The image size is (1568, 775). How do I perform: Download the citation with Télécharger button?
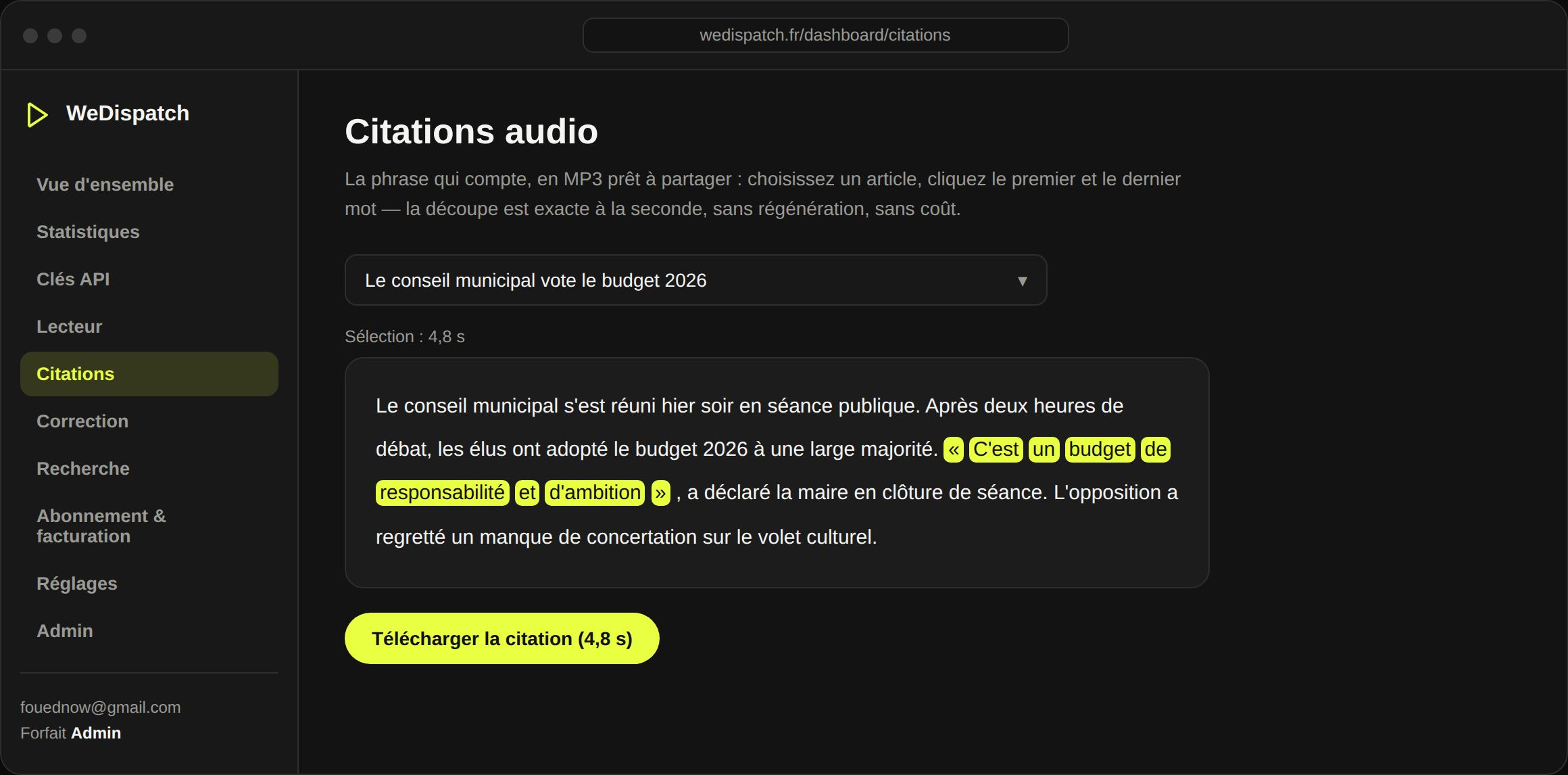[x=501, y=638]
